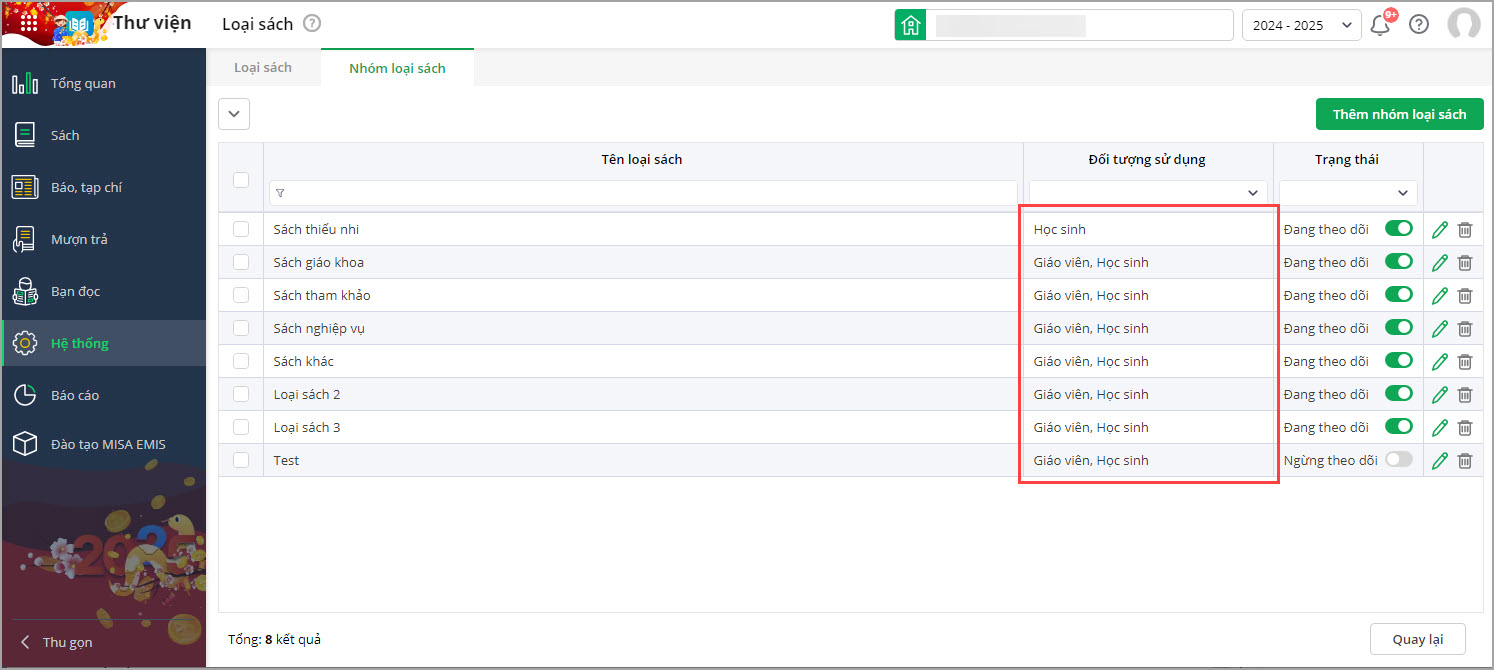Screen dimensions: 1494x670
Task: Open the Đối tượng sử dụng filter dropdown
Action: 1148,193
